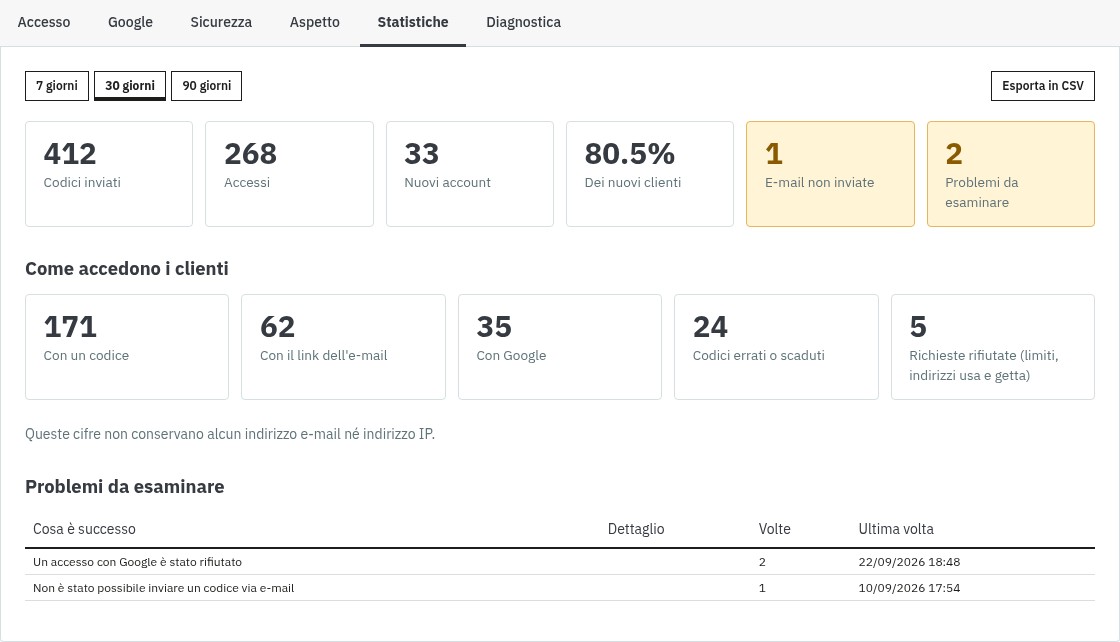The width and height of the screenshot is (1120, 642).
Task: Select row Un accesso con Google è stato rifiutato
Action: click(560, 562)
